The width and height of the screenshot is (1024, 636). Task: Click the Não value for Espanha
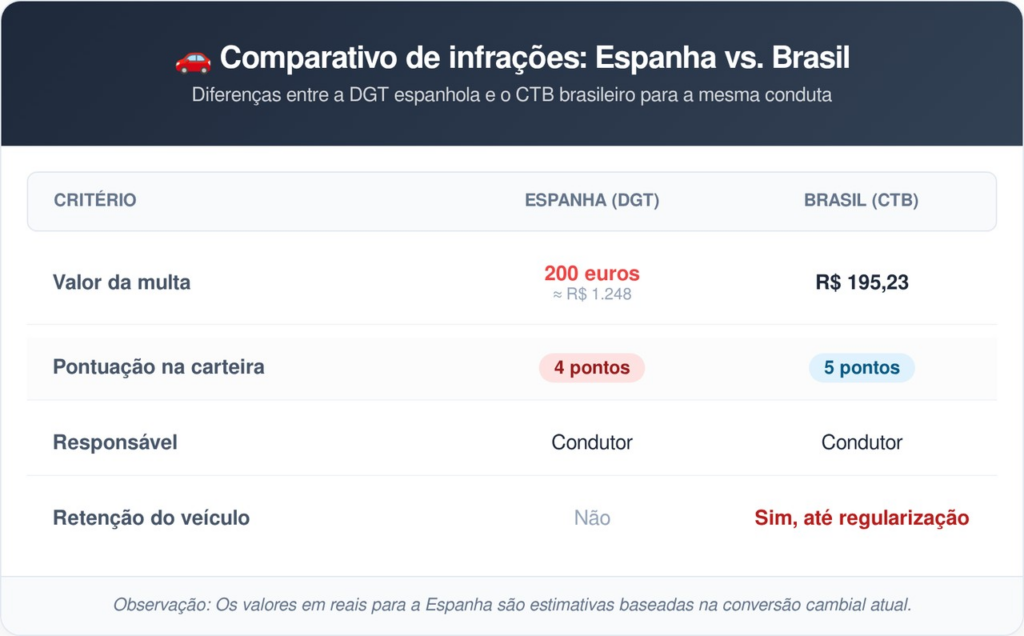592,518
